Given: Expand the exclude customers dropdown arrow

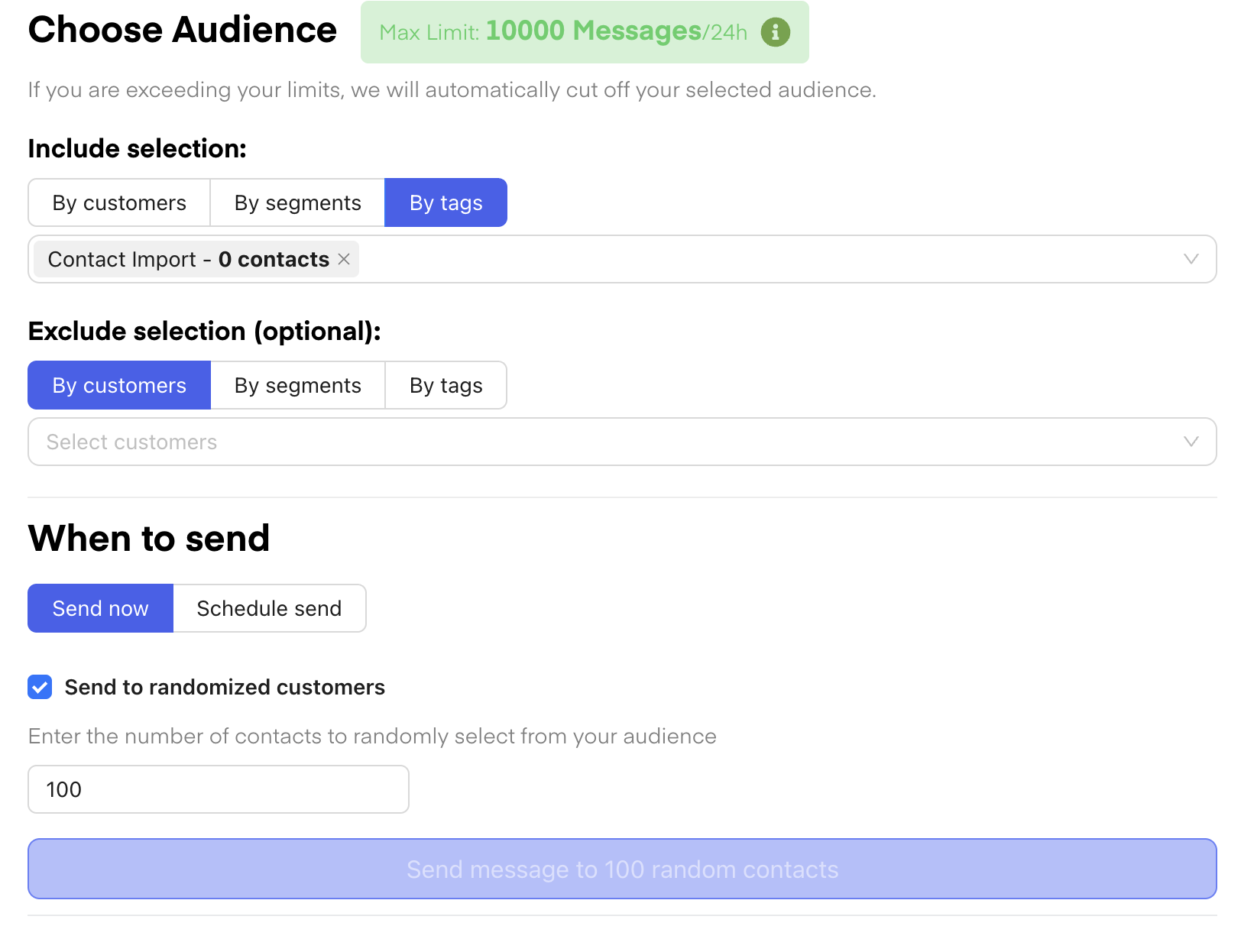Looking at the screenshot, I should coord(1190,442).
